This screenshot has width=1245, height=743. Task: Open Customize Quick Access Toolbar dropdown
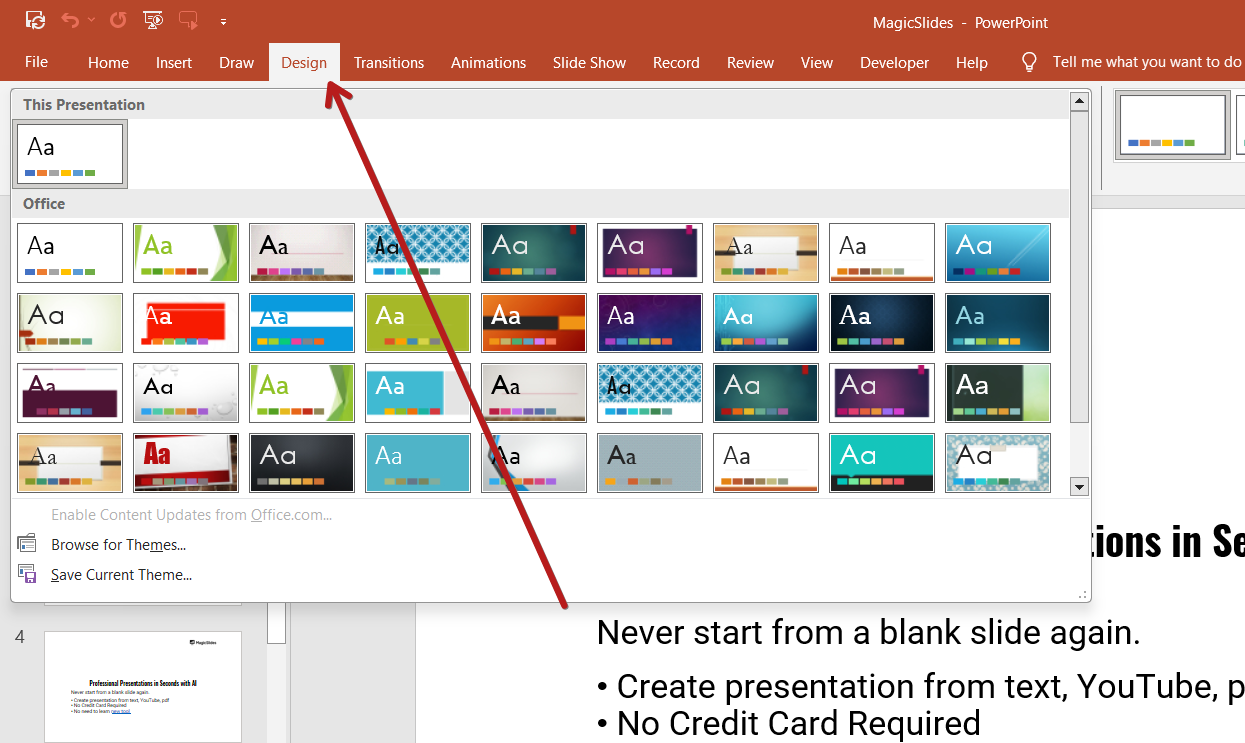(x=223, y=20)
